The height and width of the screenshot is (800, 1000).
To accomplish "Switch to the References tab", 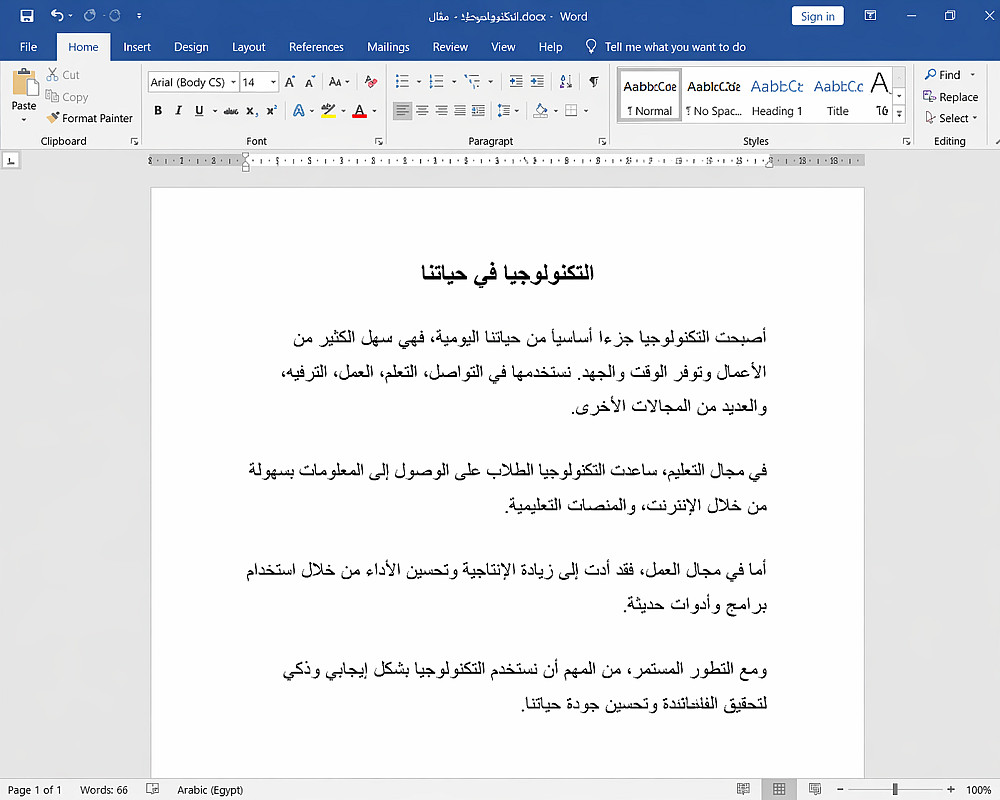I will [x=316, y=47].
